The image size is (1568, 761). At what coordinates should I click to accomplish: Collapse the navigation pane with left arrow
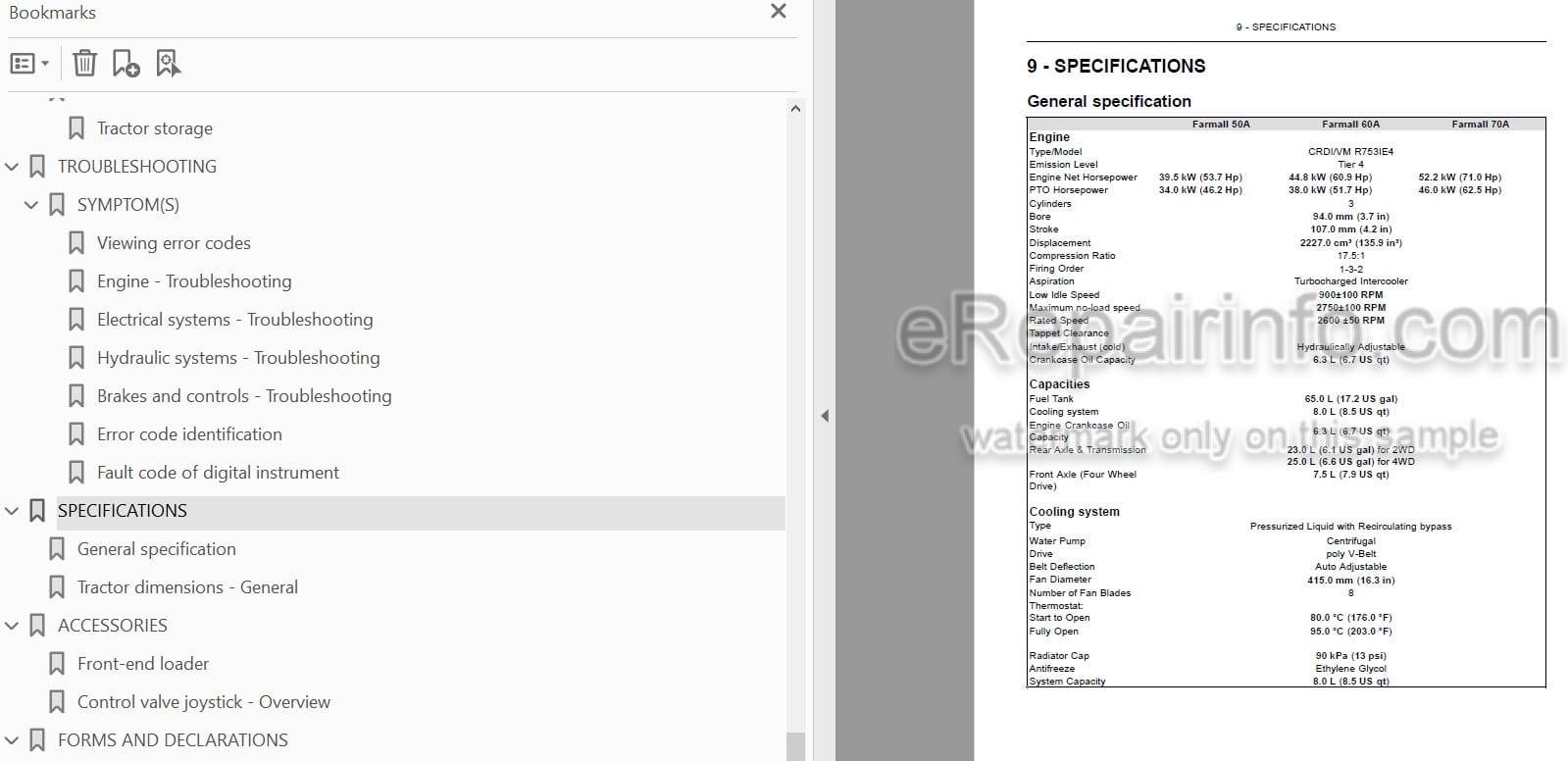[x=825, y=416]
